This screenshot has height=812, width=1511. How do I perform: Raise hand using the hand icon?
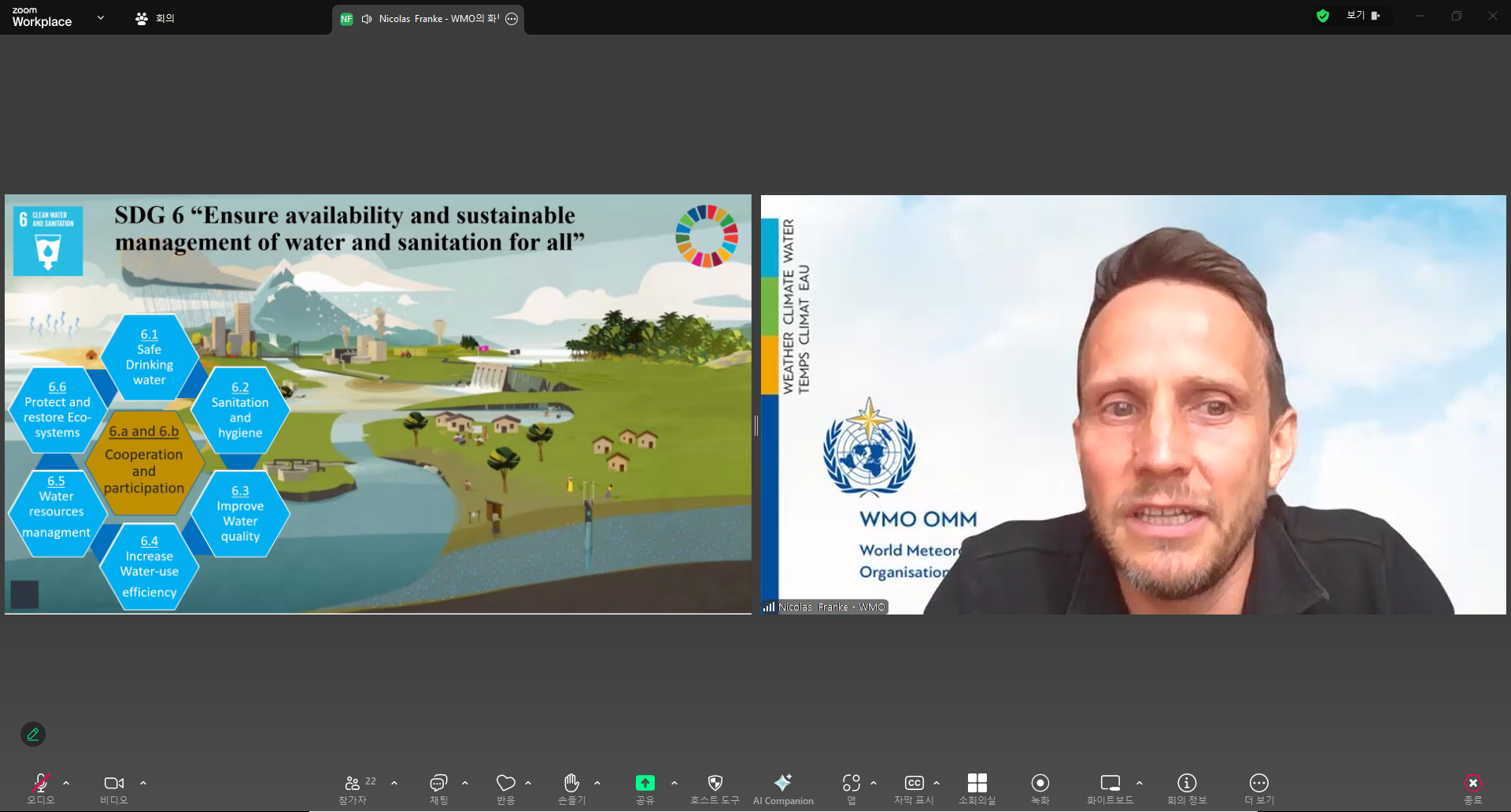tap(571, 783)
